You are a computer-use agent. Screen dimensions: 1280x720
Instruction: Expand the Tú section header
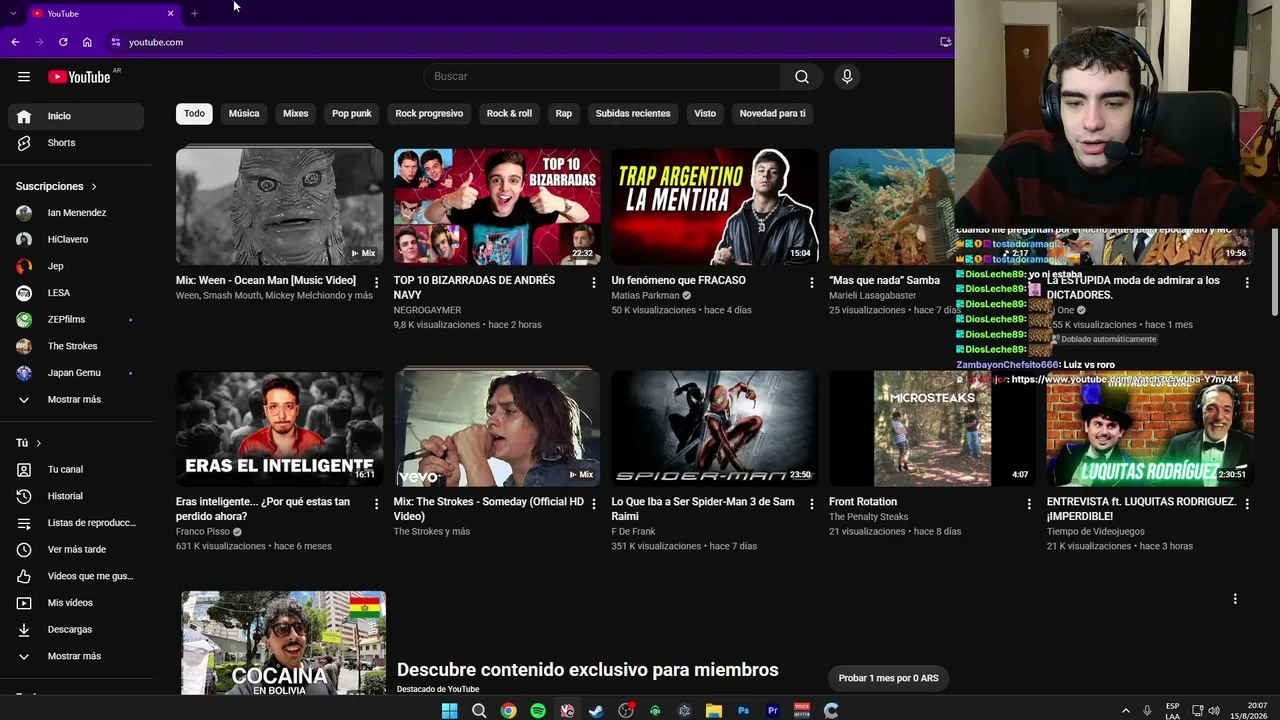29,443
